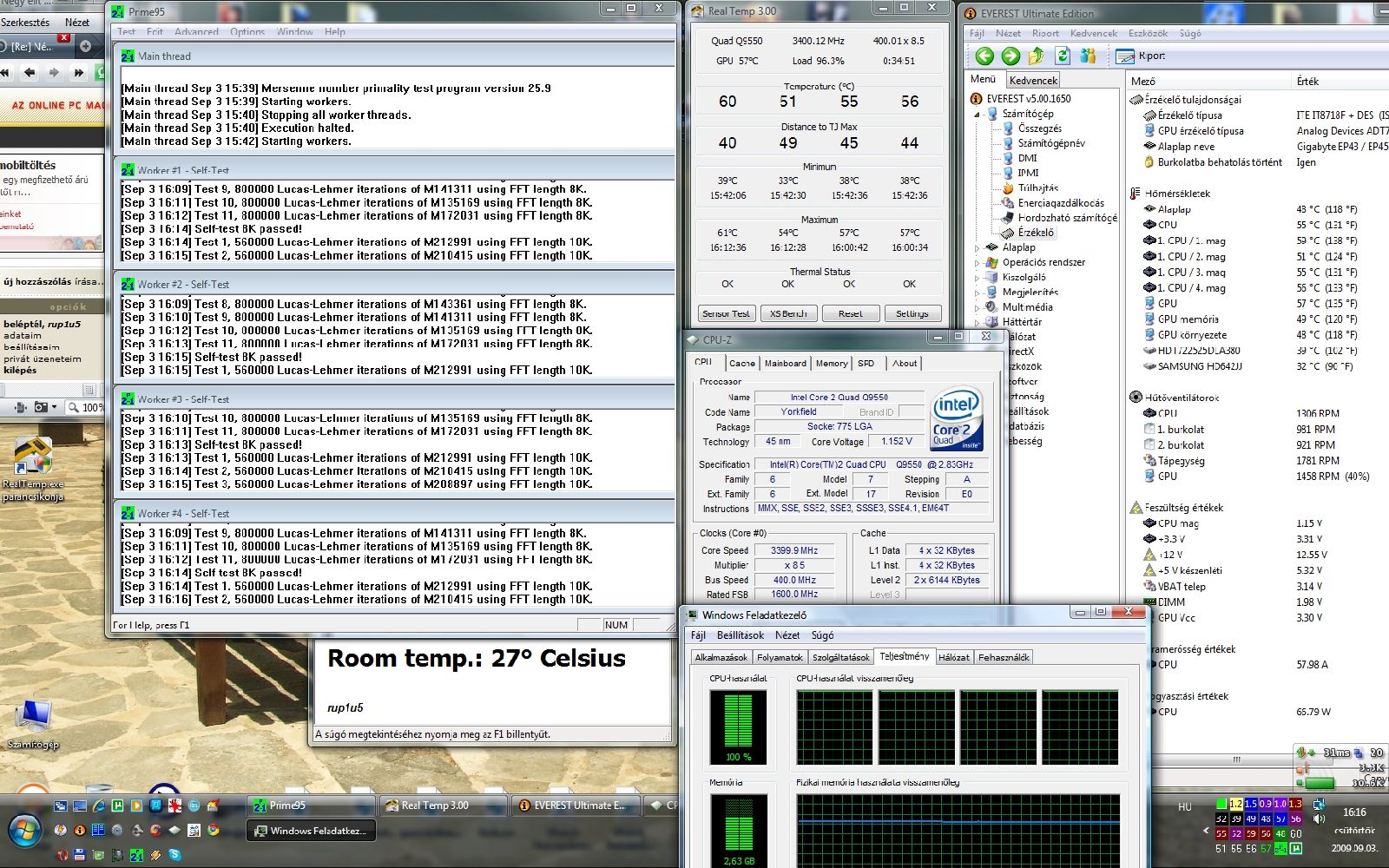The height and width of the screenshot is (868, 1389).
Task: Switch to the Kedvencek tab in EVEREST sidebar
Action: coord(1033,80)
